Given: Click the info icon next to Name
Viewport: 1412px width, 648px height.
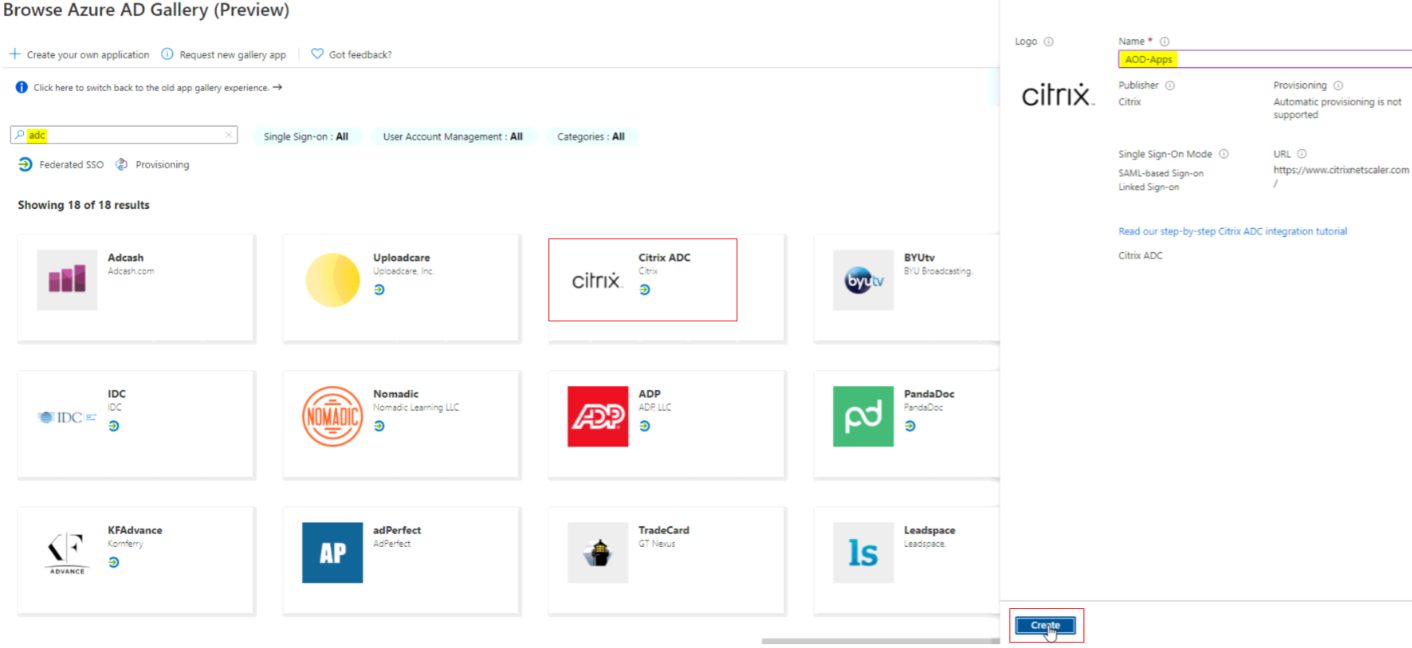Looking at the screenshot, I should click(1165, 42).
